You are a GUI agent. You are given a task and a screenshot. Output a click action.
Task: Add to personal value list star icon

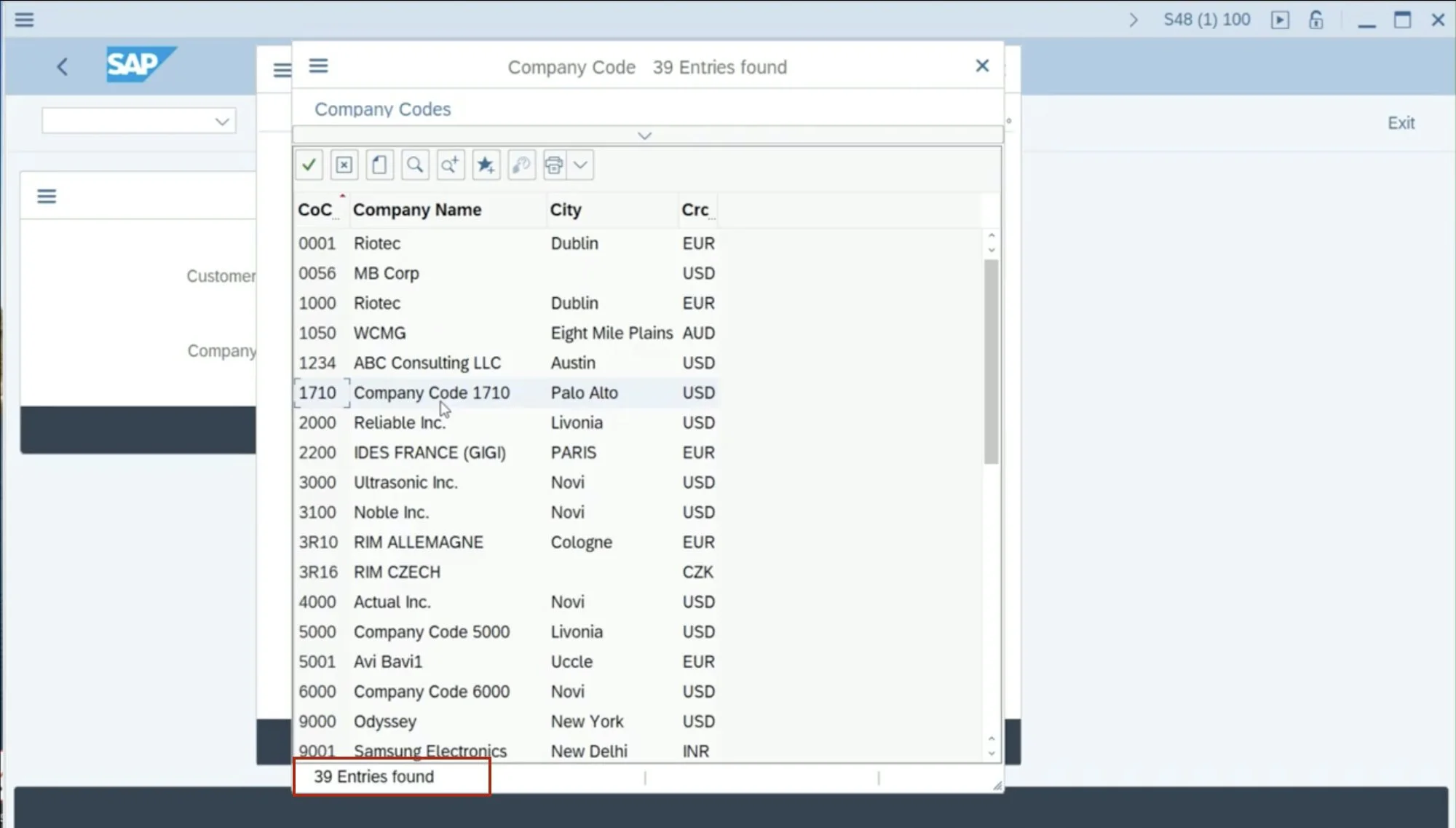(486, 165)
